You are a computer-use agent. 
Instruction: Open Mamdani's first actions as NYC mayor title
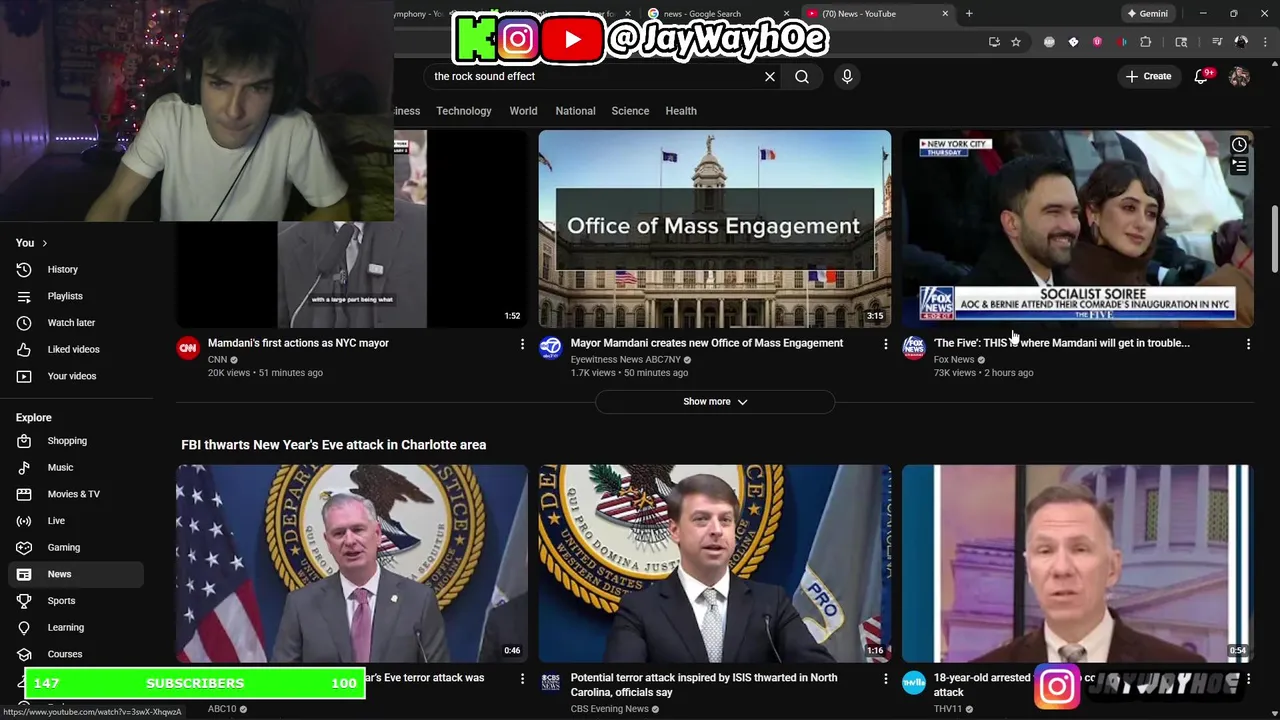coord(298,343)
